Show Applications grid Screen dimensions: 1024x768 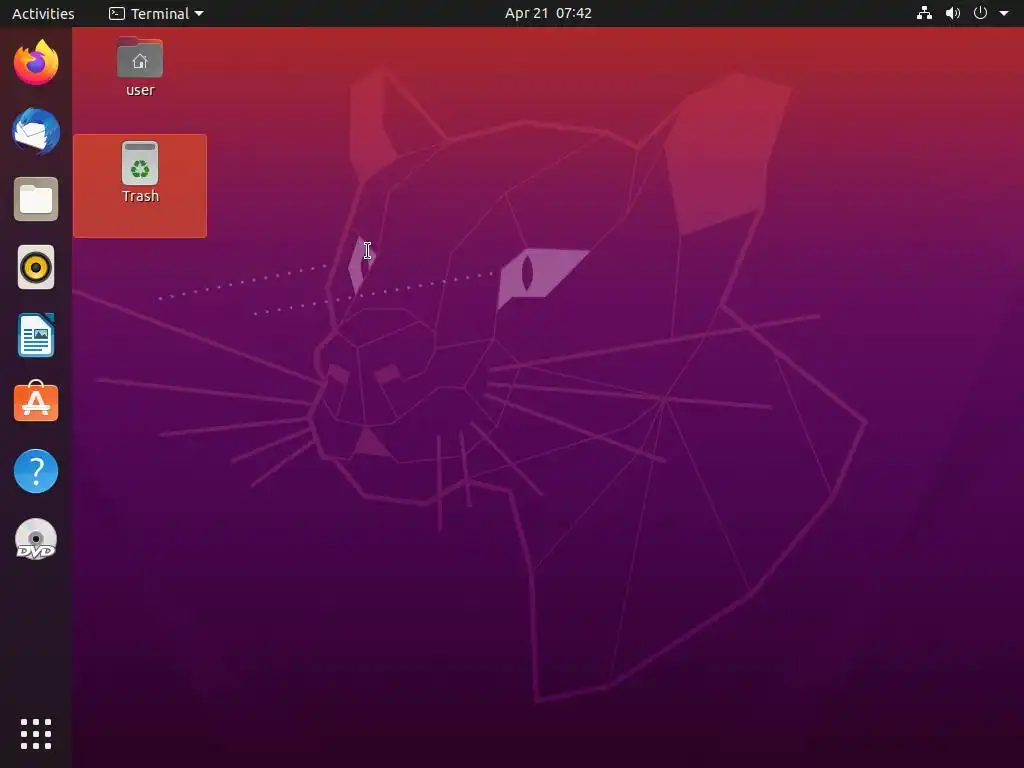(36, 734)
